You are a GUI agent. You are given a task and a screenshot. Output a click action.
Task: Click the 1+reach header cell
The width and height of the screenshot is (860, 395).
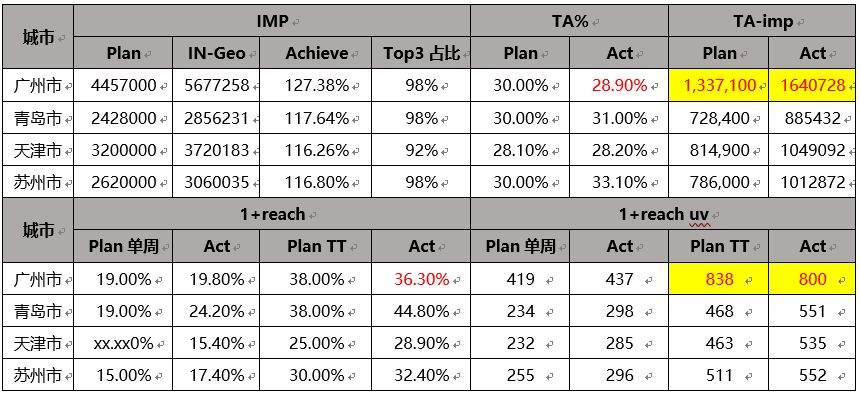tap(272, 214)
